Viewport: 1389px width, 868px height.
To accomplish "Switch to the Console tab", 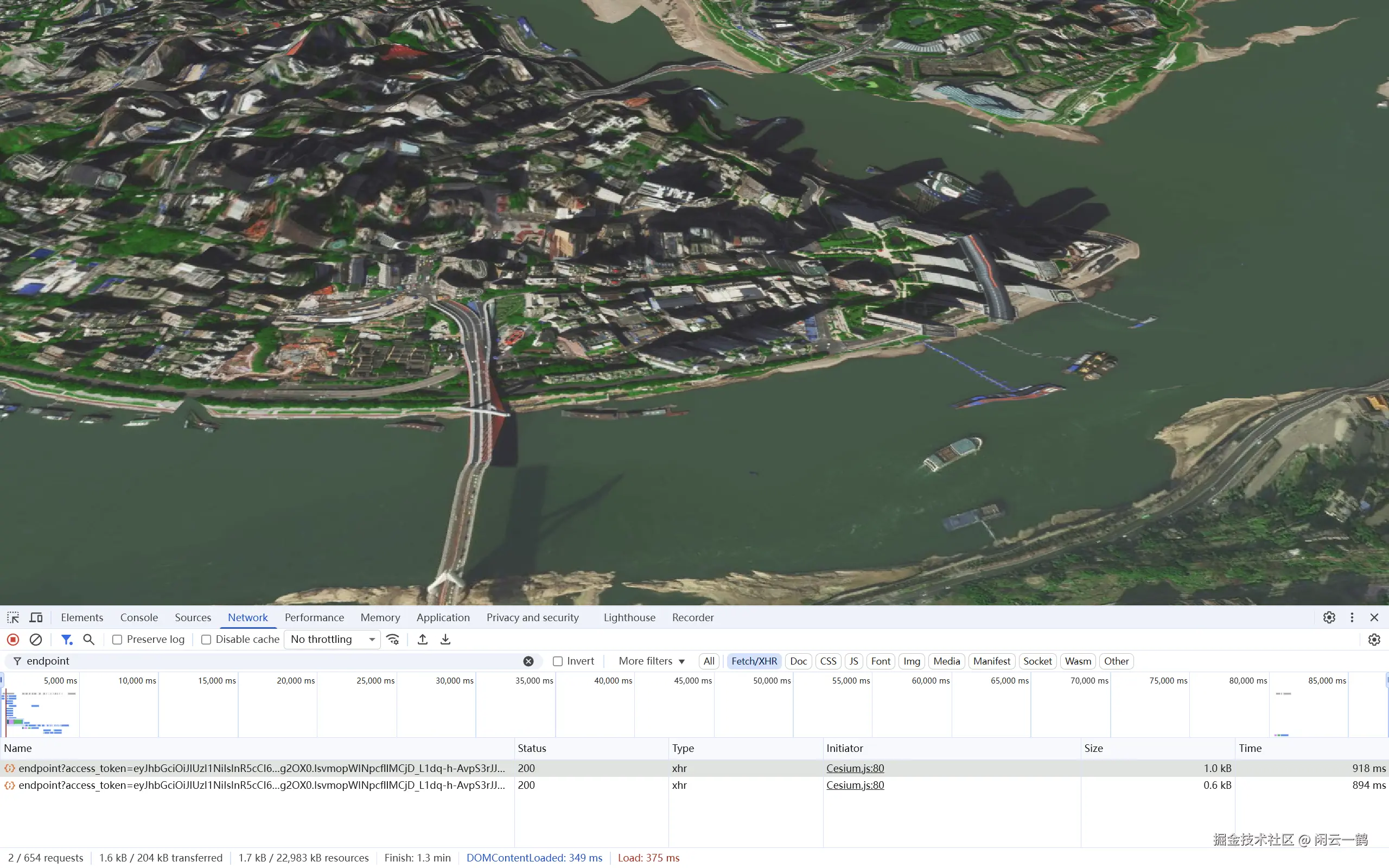I will [x=139, y=617].
